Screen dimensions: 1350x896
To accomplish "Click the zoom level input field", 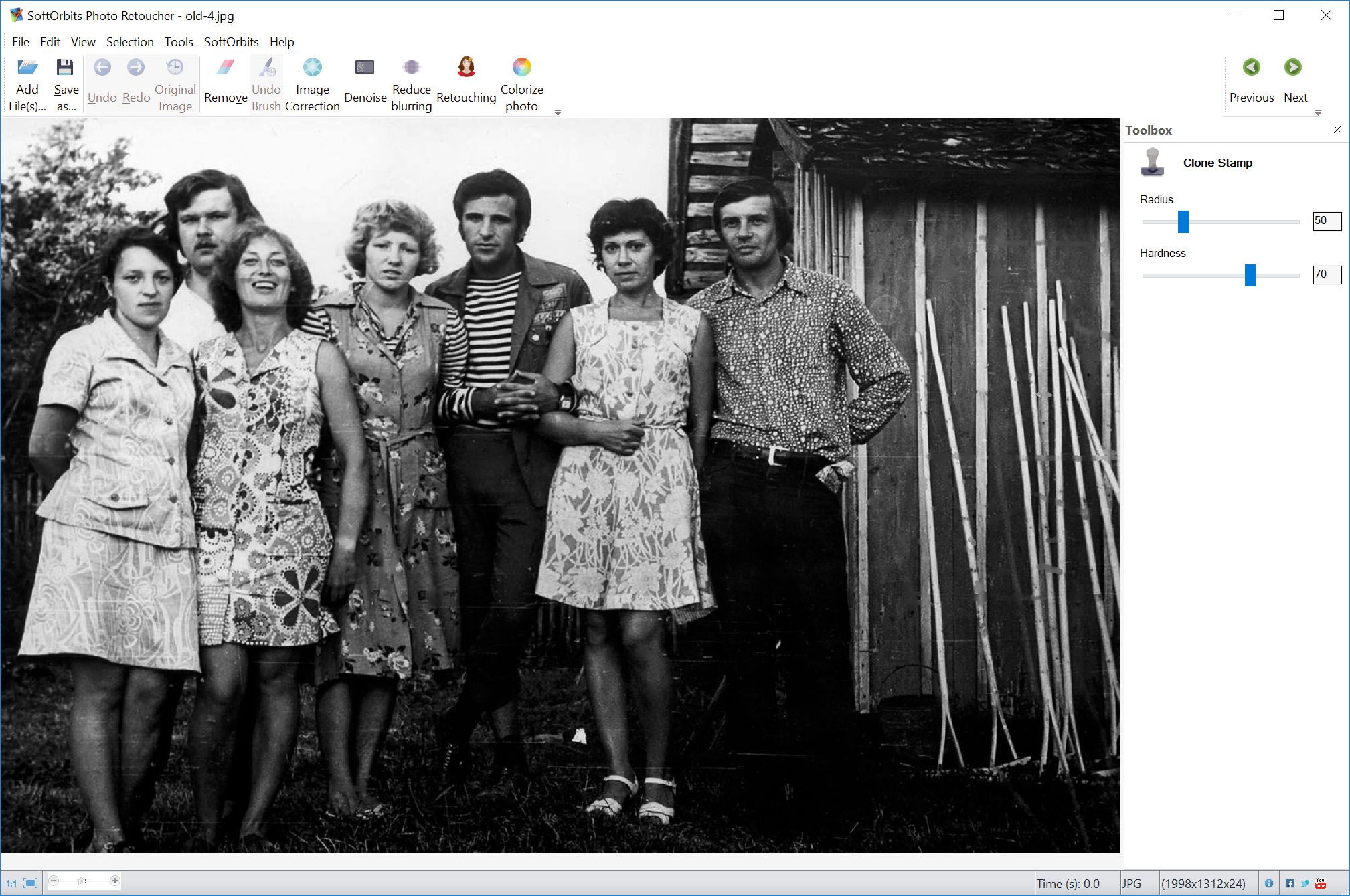I will click(85, 883).
